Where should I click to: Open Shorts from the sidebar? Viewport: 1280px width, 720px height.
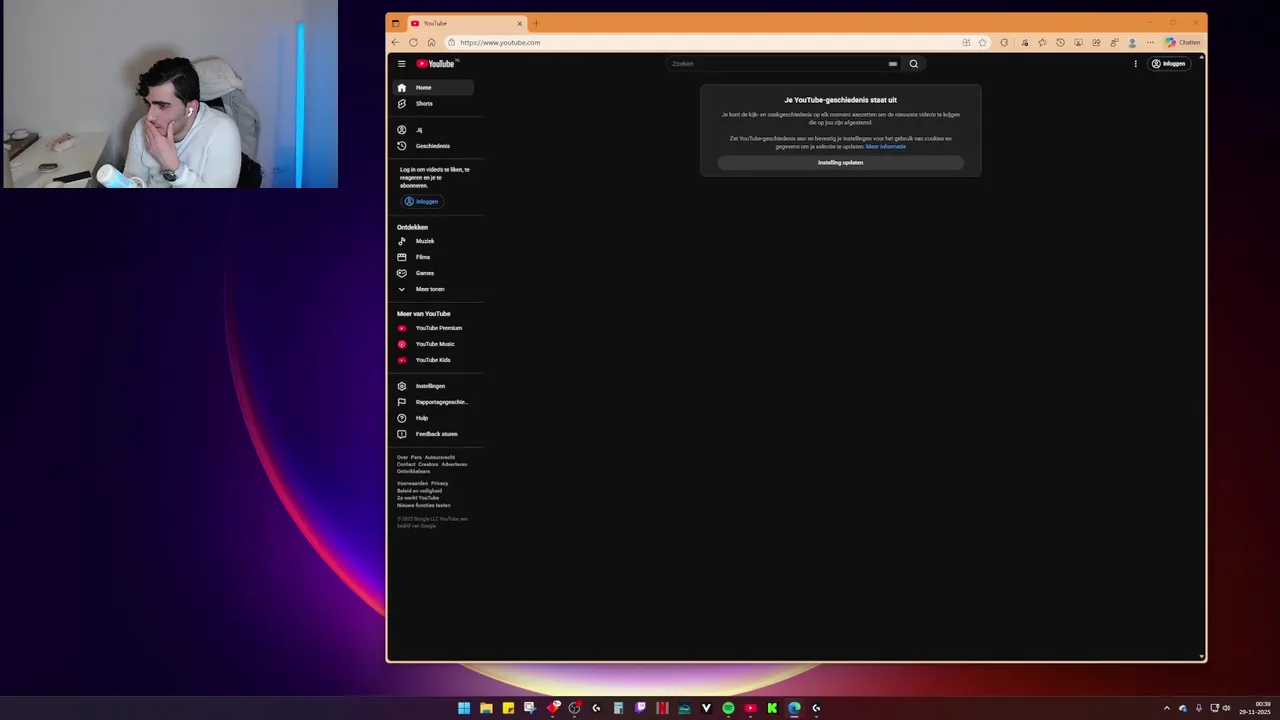[x=433, y=104]
